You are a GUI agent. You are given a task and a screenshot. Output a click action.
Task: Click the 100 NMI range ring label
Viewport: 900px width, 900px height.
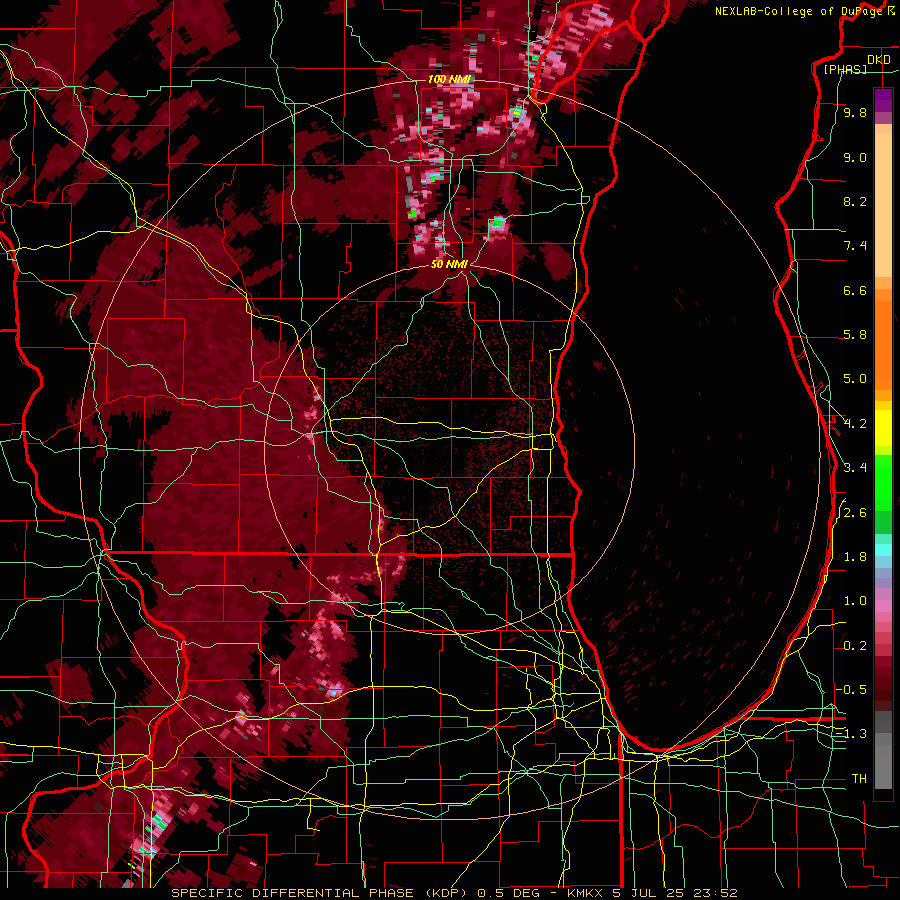coord(449,79)
